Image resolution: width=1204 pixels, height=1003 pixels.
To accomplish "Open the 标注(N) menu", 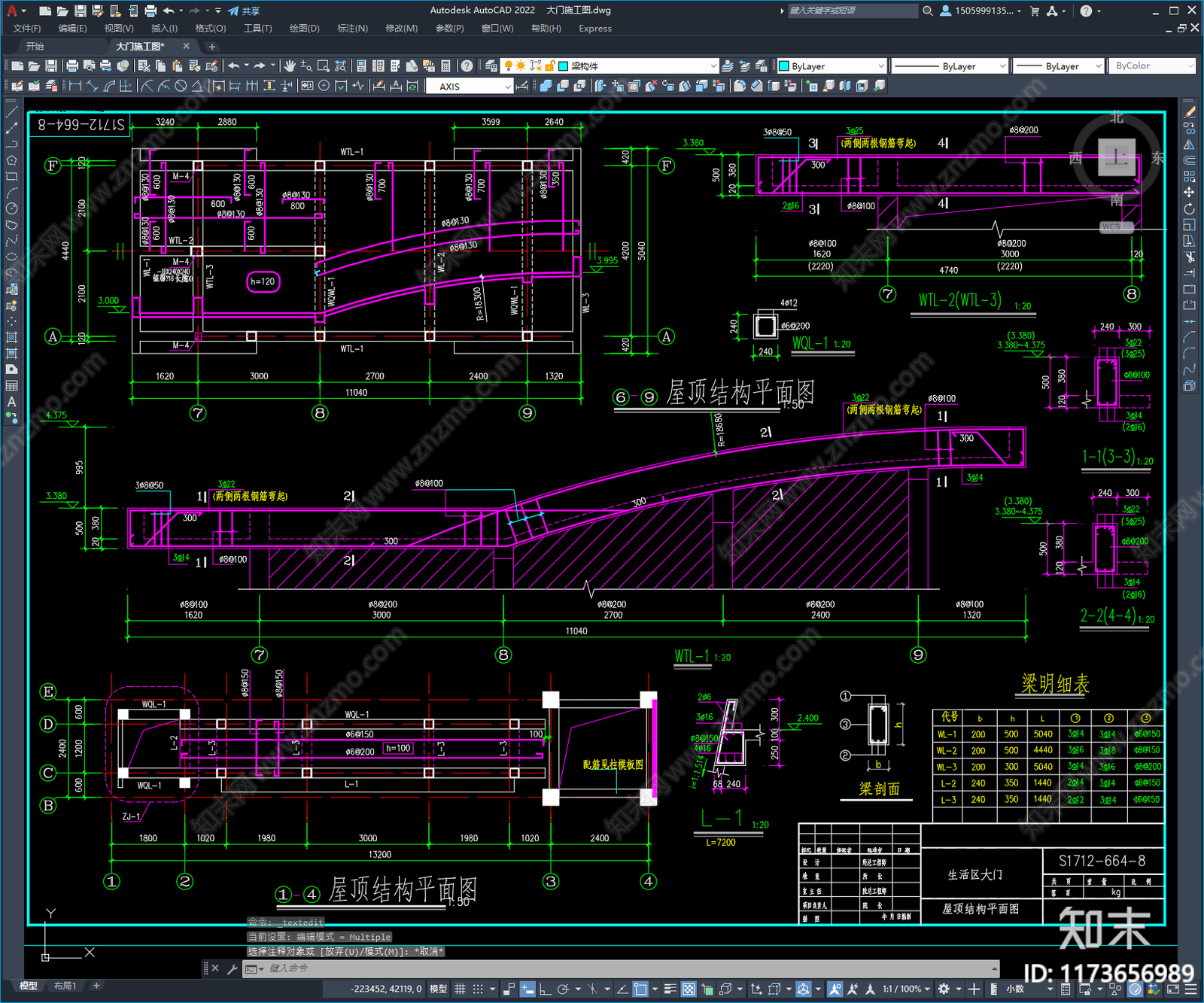I will pyautogui.click(x=352, y=29).
